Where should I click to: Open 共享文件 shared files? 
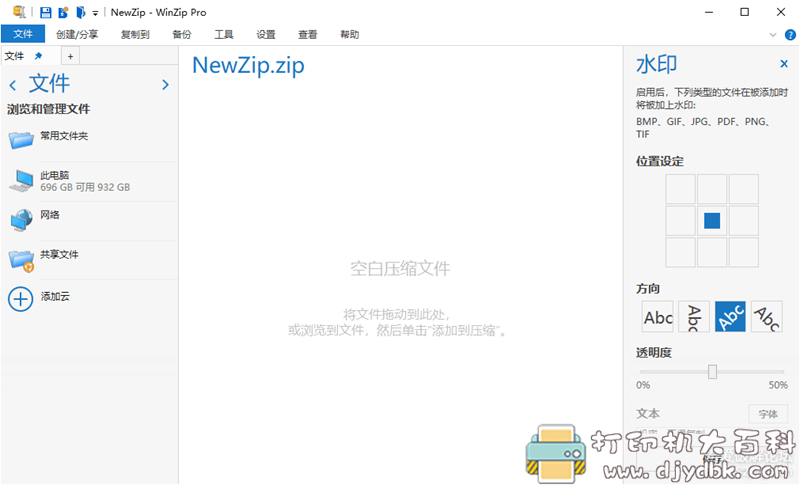89,260
